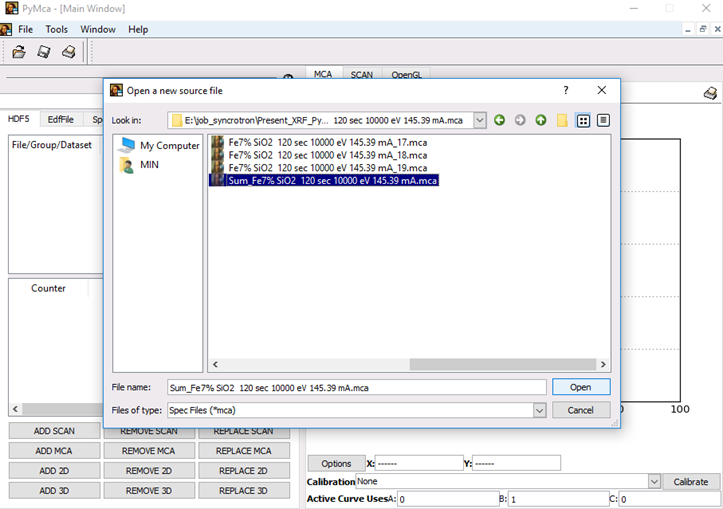Open the File menu
This screenshot has width=723, height=509.
(x=25, y=30)
